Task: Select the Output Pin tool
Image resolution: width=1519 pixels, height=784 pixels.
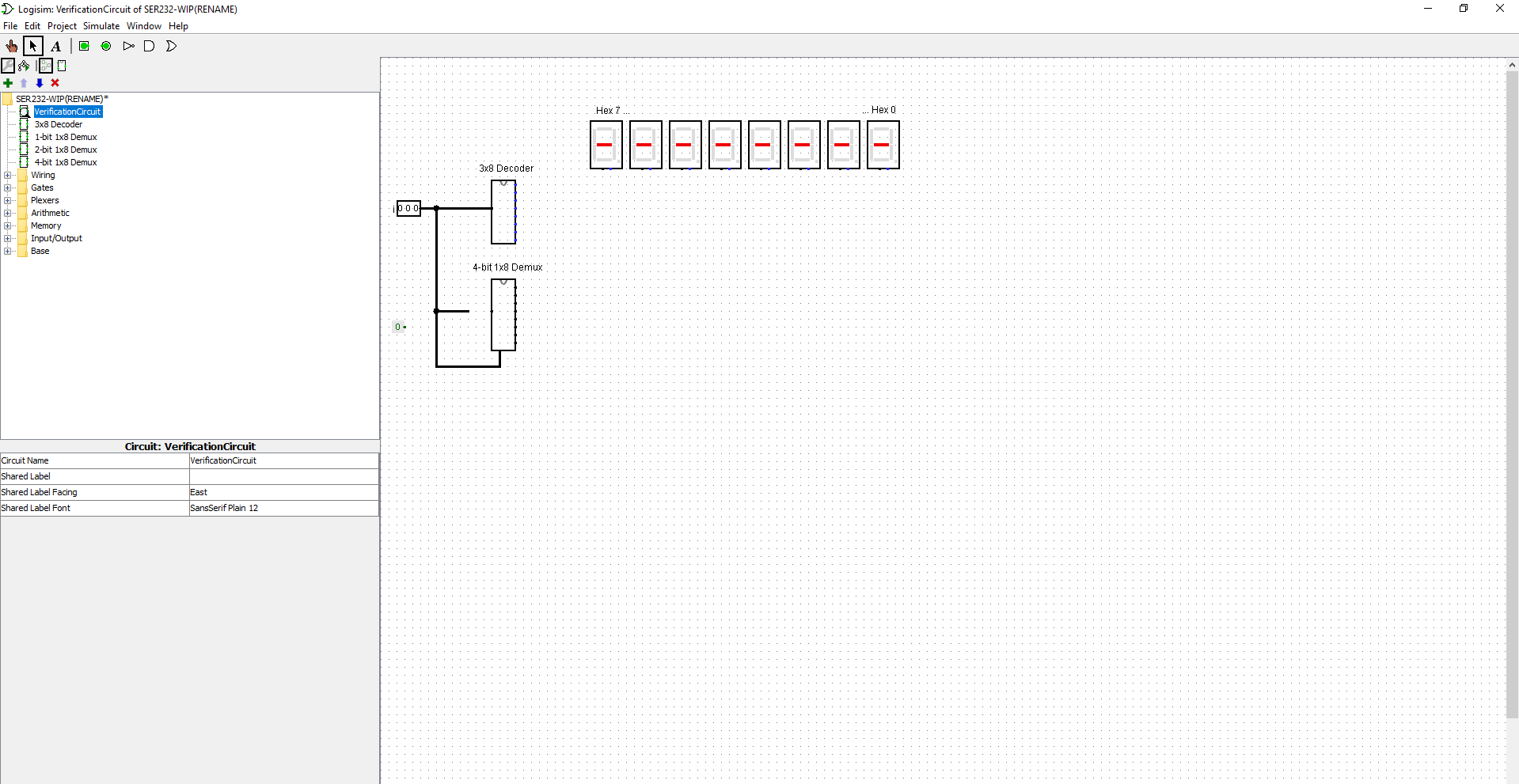Action: tap(106, 46)
